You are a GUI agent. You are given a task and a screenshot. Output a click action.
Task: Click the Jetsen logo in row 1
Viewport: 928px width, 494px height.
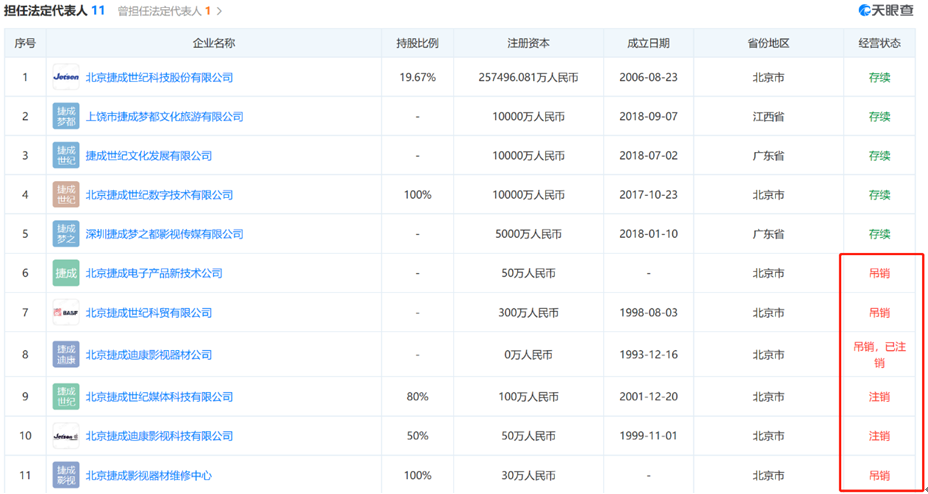66,77
